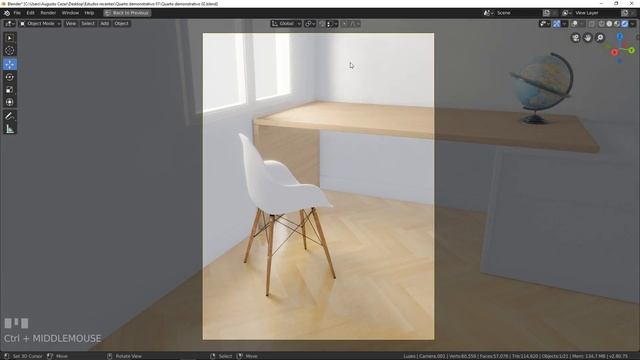Click the pan view hand icon
Viewport: 640px width, 360px height.
pyautogui.click(x=588, y=38)
